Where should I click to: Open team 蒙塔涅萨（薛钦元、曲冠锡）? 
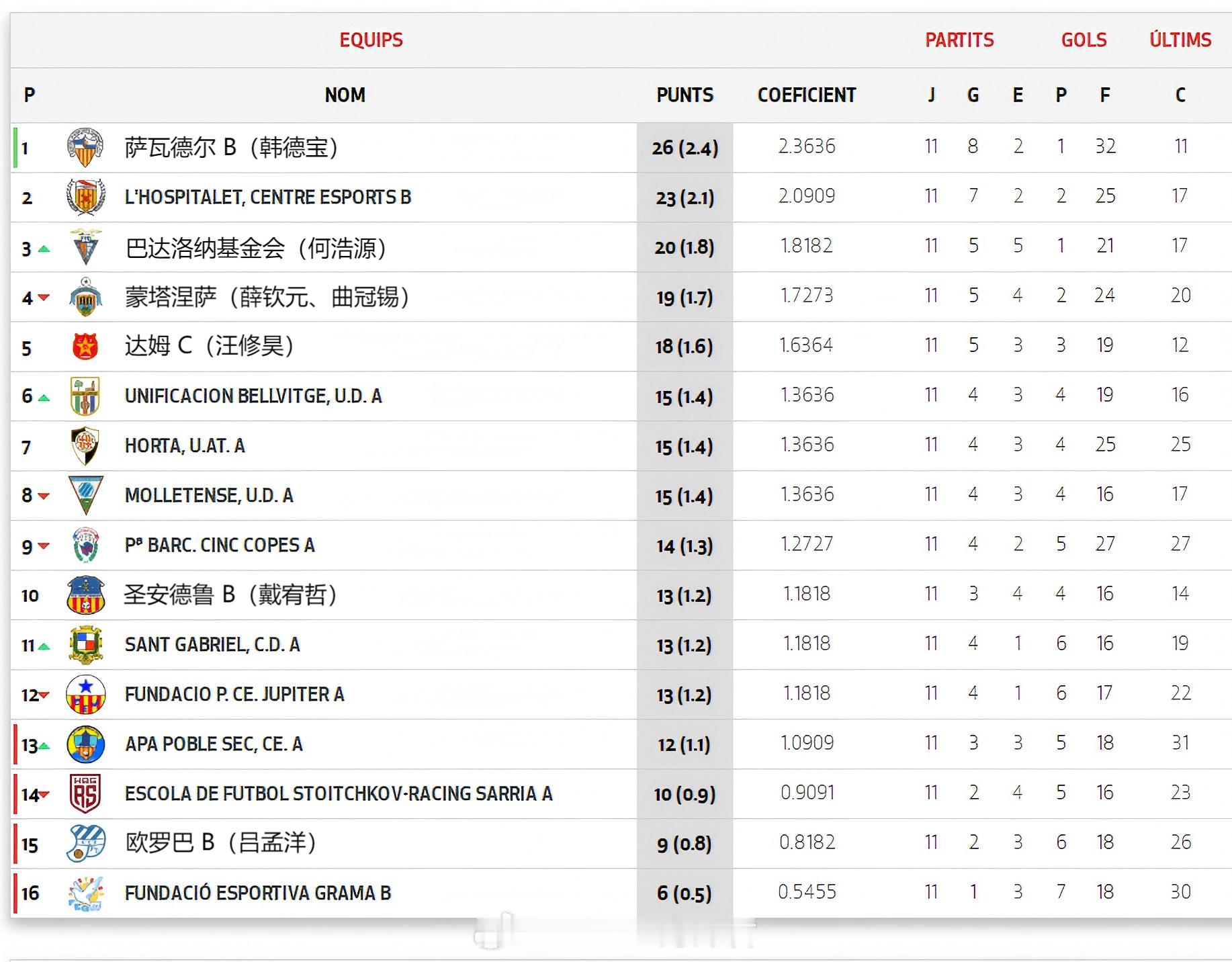[x=267, y=297]
